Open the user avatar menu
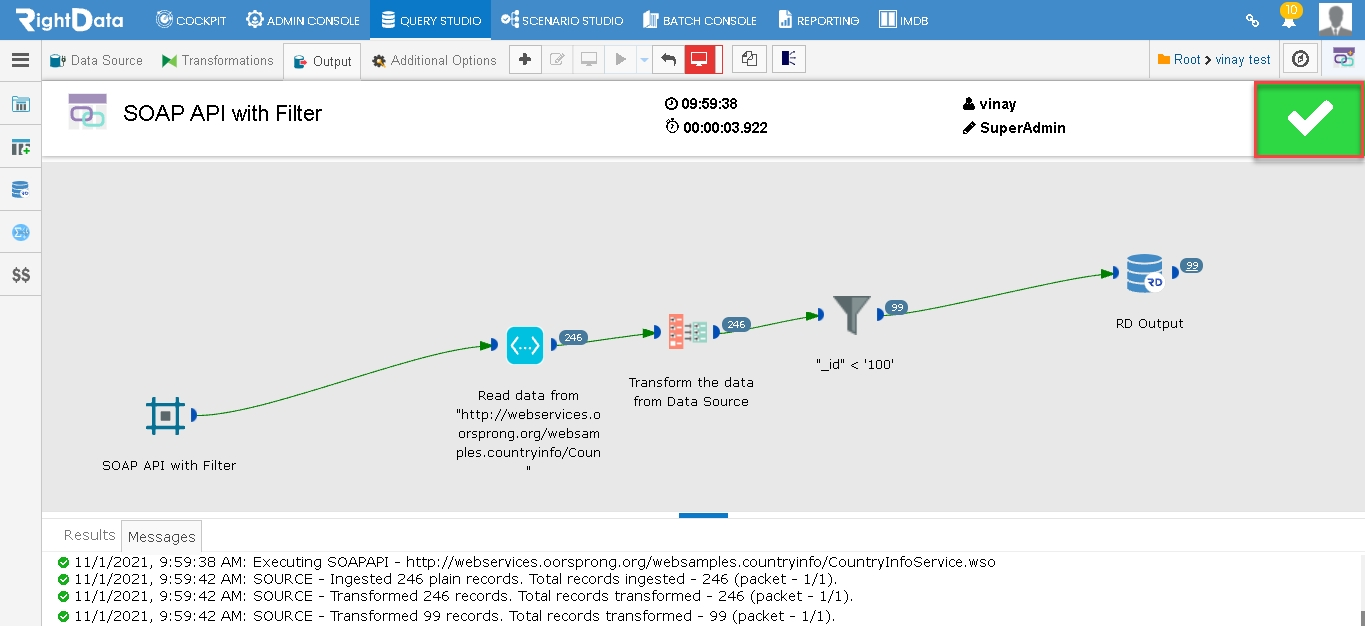Viewport: 1365px width, 626px height. tap(1336, 20)
